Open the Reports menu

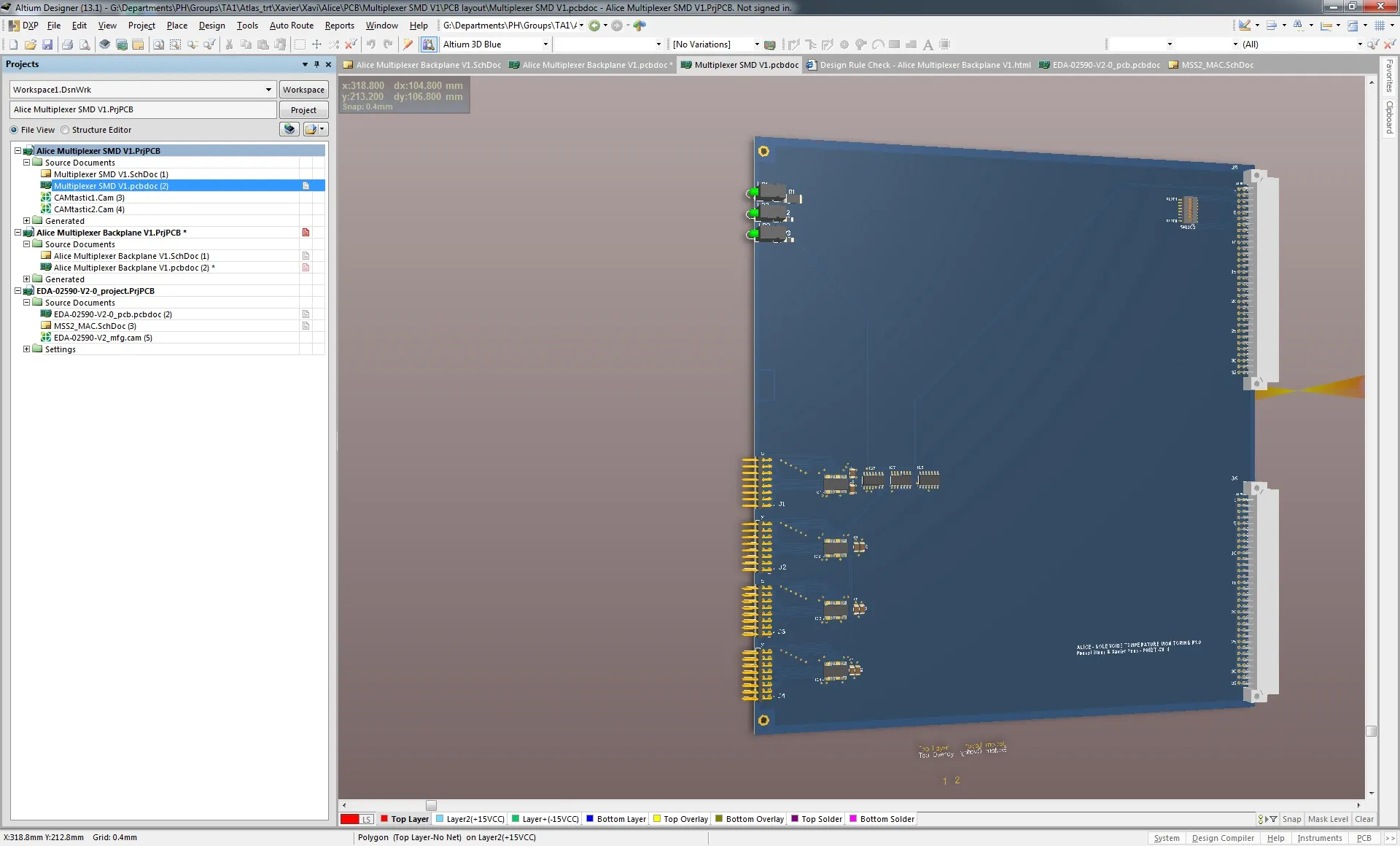pos(339,26)
